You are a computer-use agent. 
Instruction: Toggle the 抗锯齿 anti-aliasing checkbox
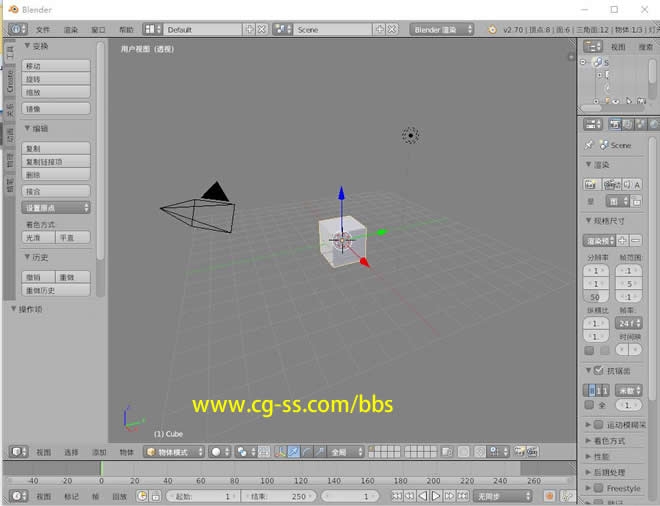(598, 370)
